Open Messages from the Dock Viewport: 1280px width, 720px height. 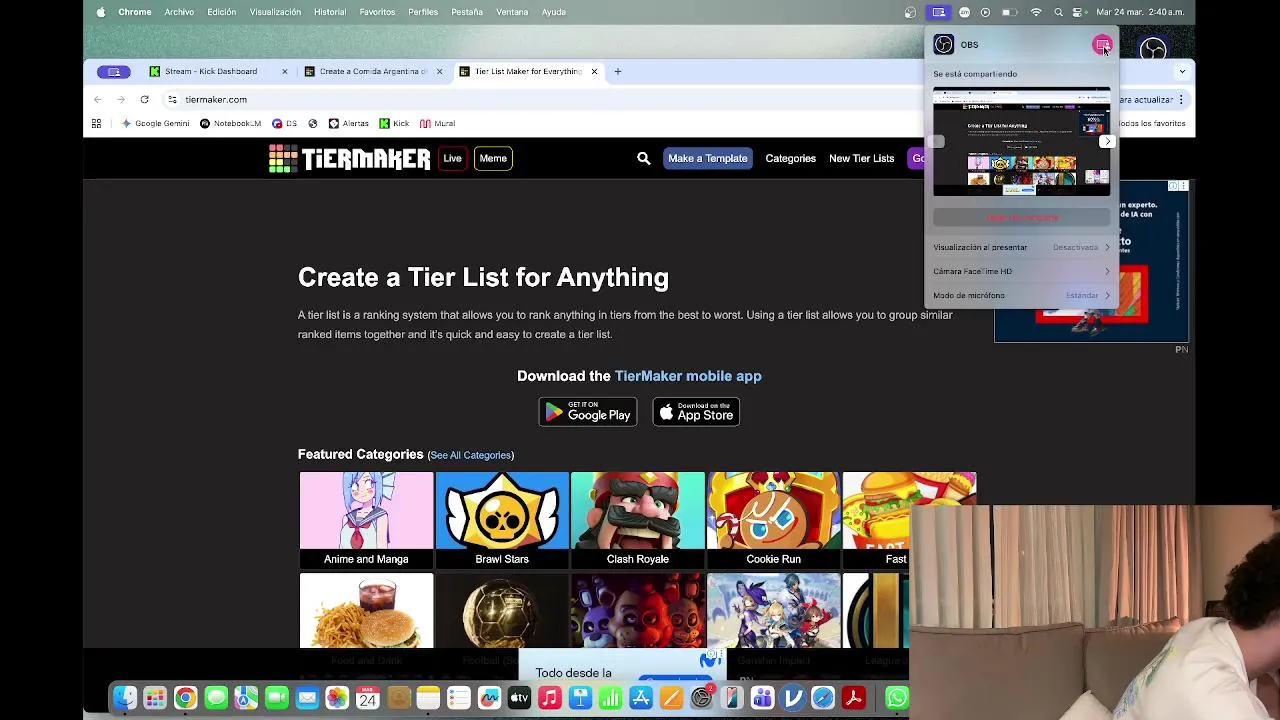(216, 698)
